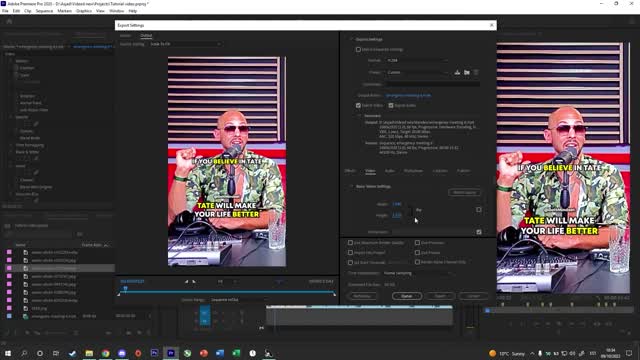The width and height of the screenshot is (640, 360).
Task: Click the Width value field
Action: [x=396, y=204]
